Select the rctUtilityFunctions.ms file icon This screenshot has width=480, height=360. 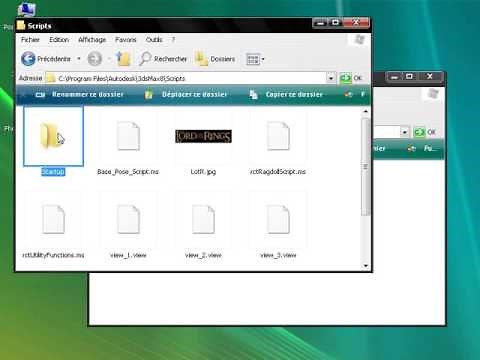click(53, 219)
